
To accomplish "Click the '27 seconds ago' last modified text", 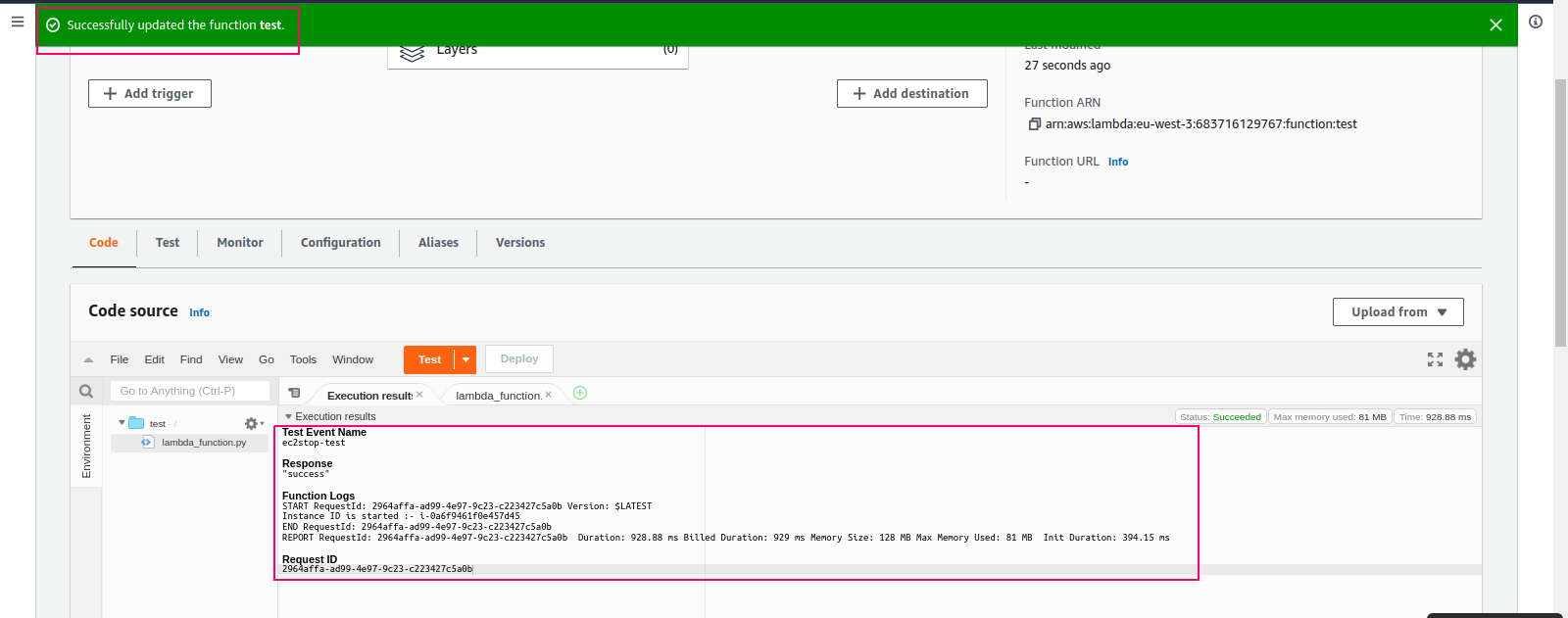I will 1067,66.
